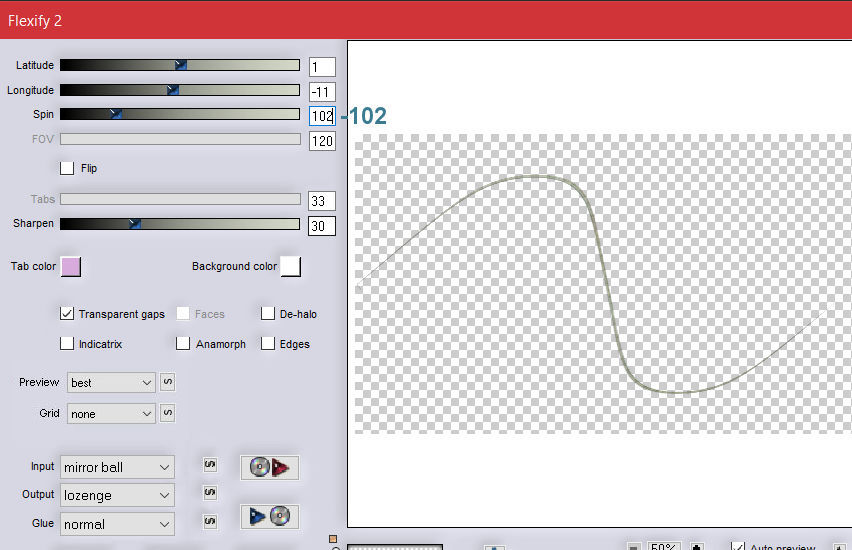Click the zoom out button beside 50%
Image resolution: width=852 pixels, height=550 pixels.
[x=633, y=546]
